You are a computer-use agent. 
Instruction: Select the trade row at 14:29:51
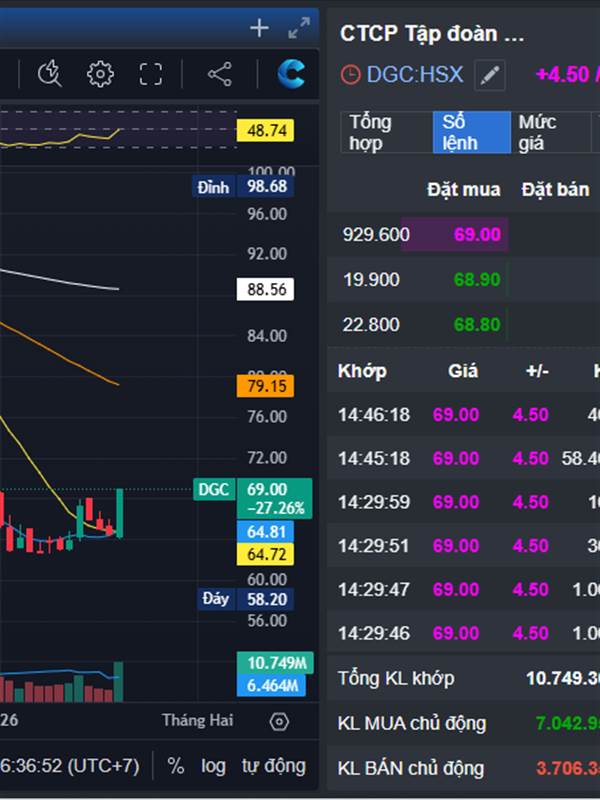tap(463, 546)
